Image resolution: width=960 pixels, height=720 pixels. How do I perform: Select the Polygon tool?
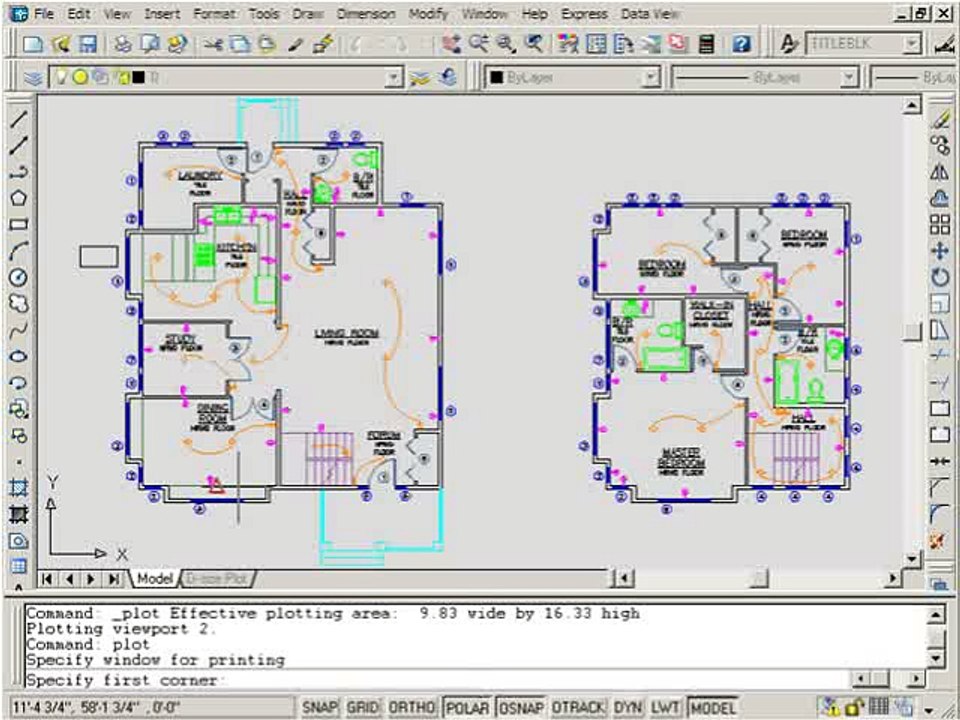(18, 198)
